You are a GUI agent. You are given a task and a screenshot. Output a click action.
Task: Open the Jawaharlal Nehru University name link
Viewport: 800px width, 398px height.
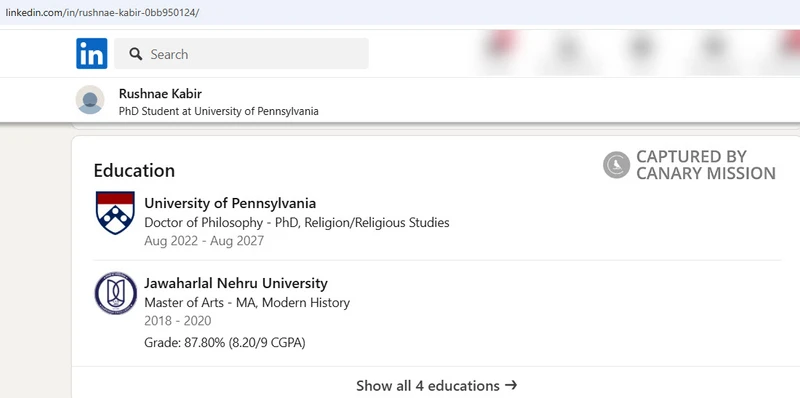(236, 283)
